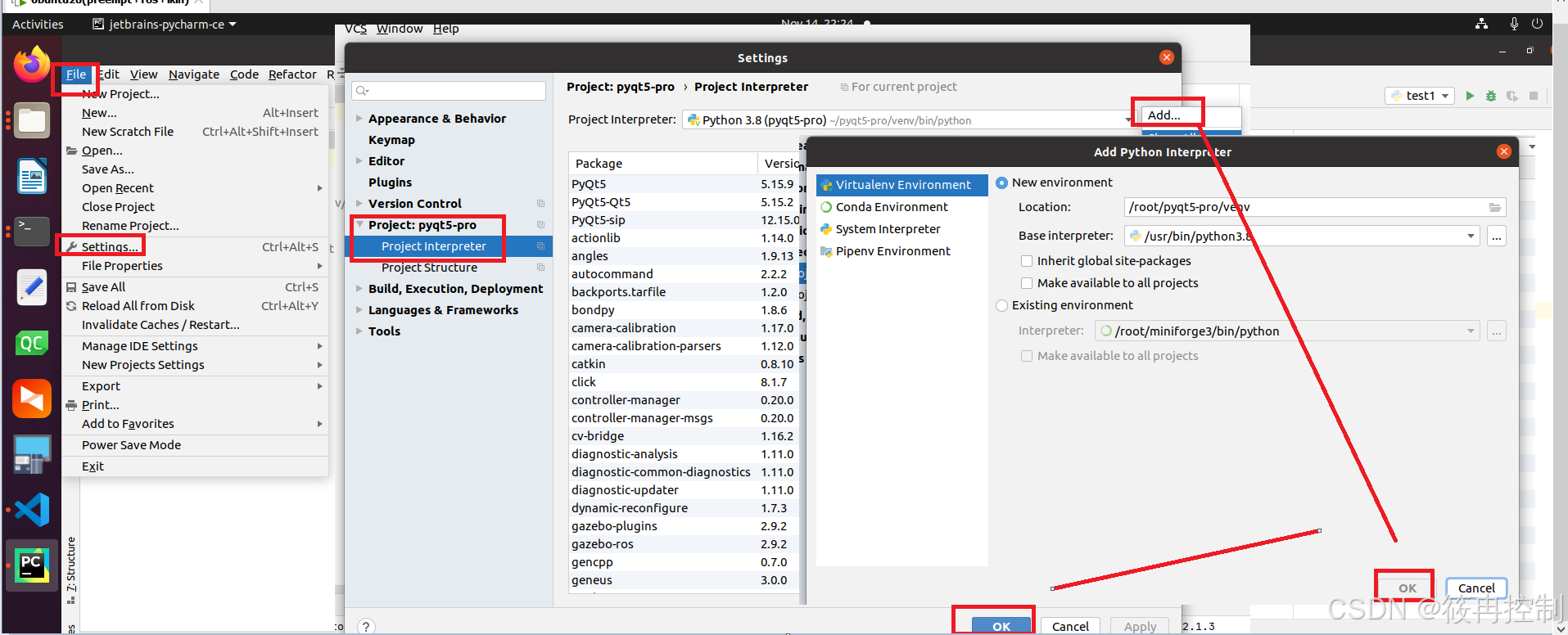The width and height of the screenshot is (1568, 635).
Task: Launch Qt Creator (QC) from the dock
Action: click(x=32, y=343)
